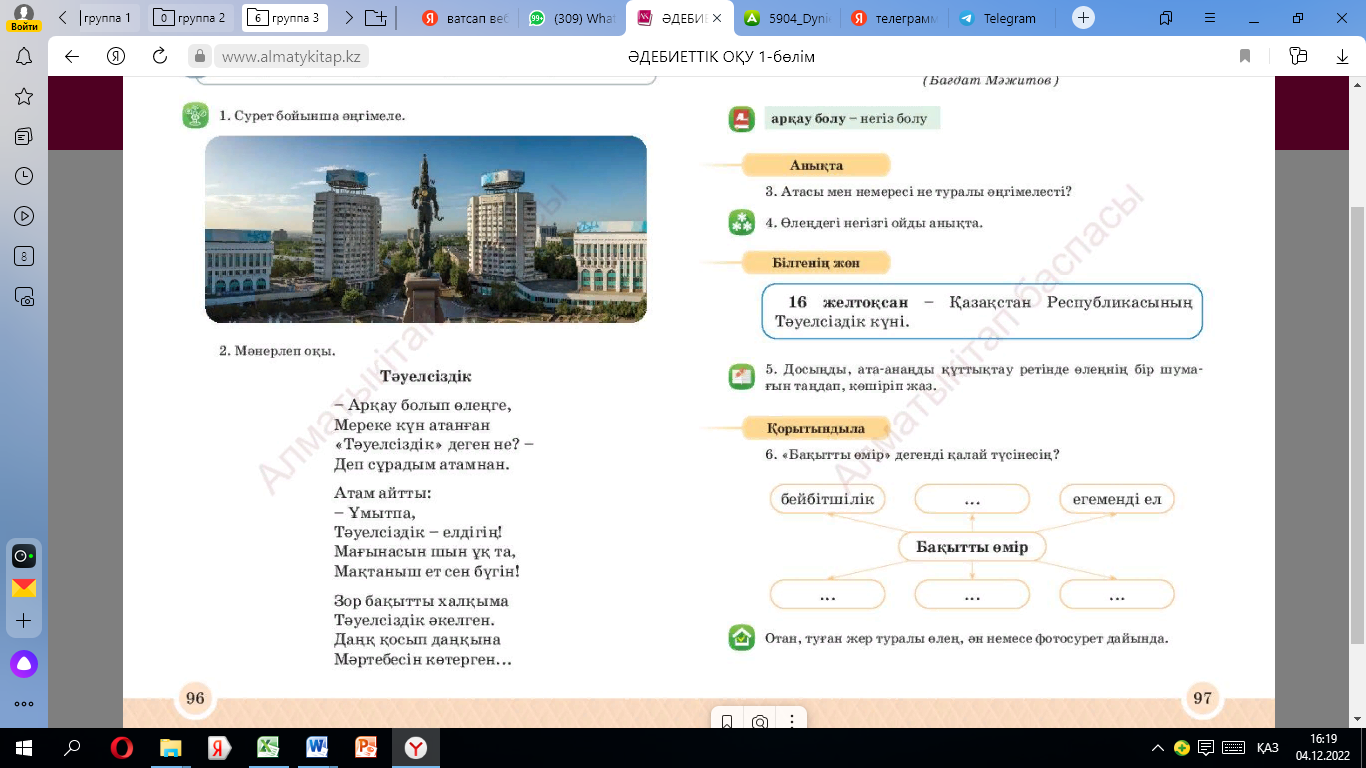The height and width of the screenshot is (768, 1366).
Task: Click the page scrollbar thumb
Action: (1358, 425)
